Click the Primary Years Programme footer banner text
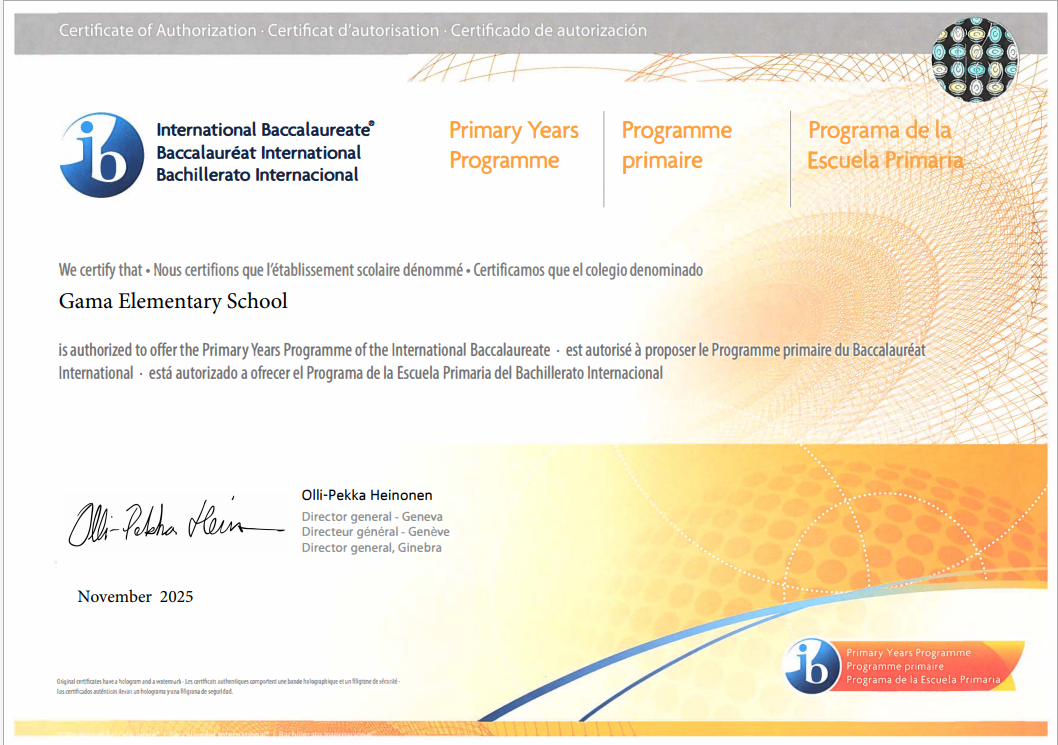This screenshot has height=745, width=1058. pos(908,653)
